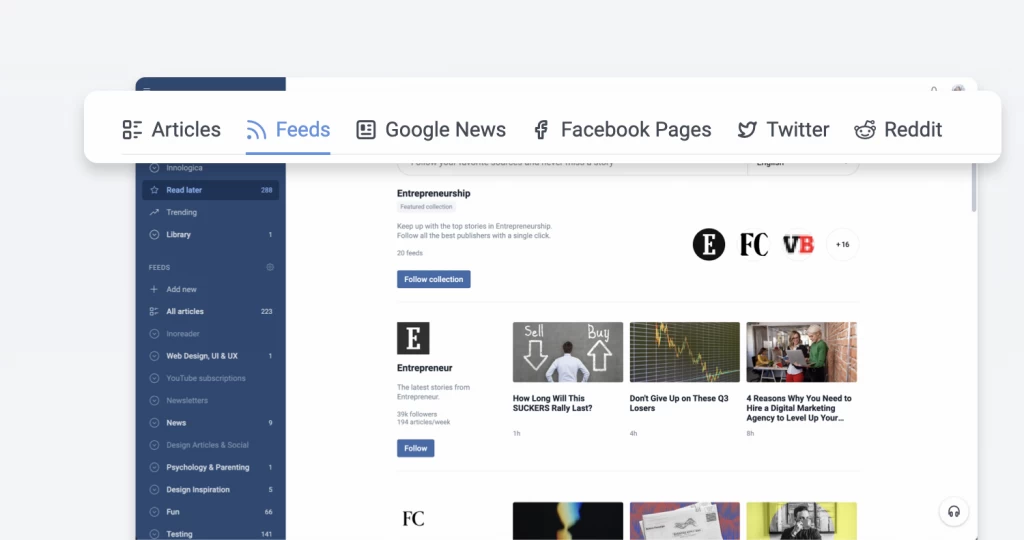Expand the Design Articles & Social folder

(x=154, y=445)
